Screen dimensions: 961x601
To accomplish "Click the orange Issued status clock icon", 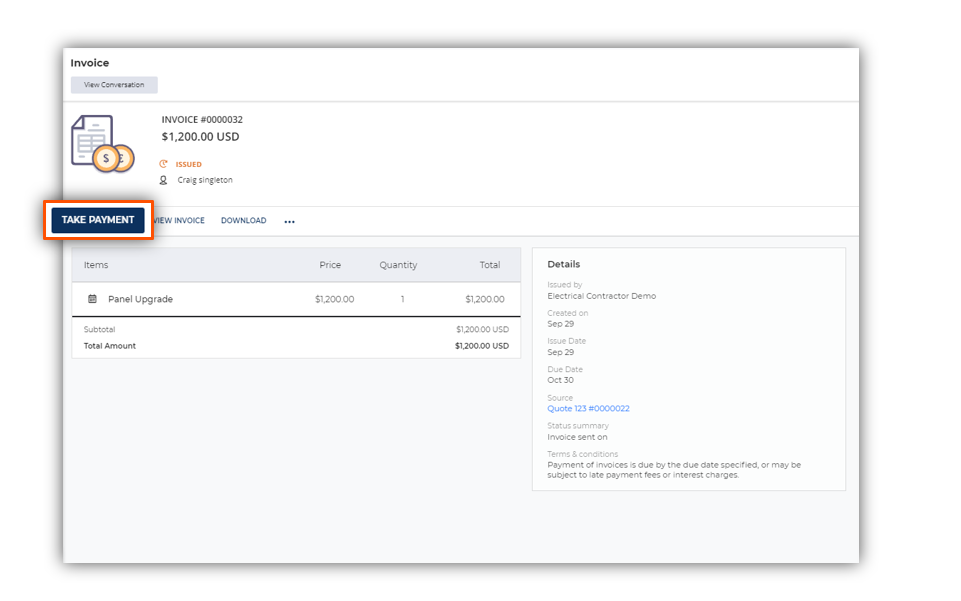I will tap(164, 164).
